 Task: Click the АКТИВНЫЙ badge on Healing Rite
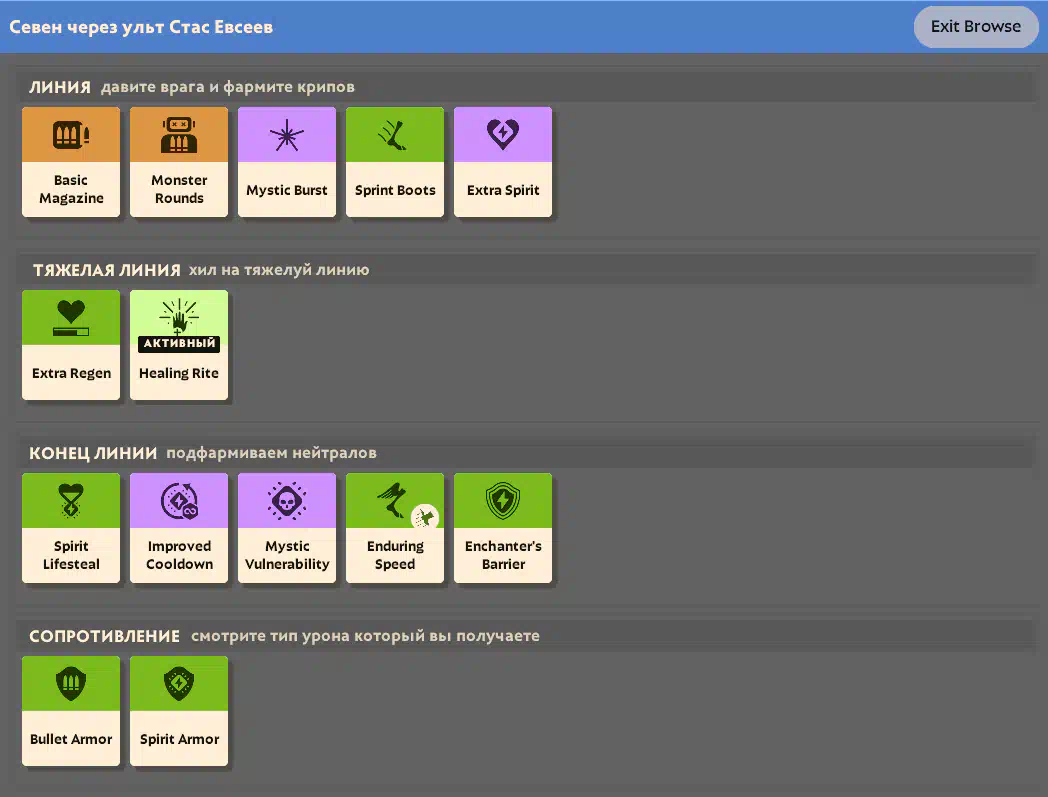(x=178, y=343)
